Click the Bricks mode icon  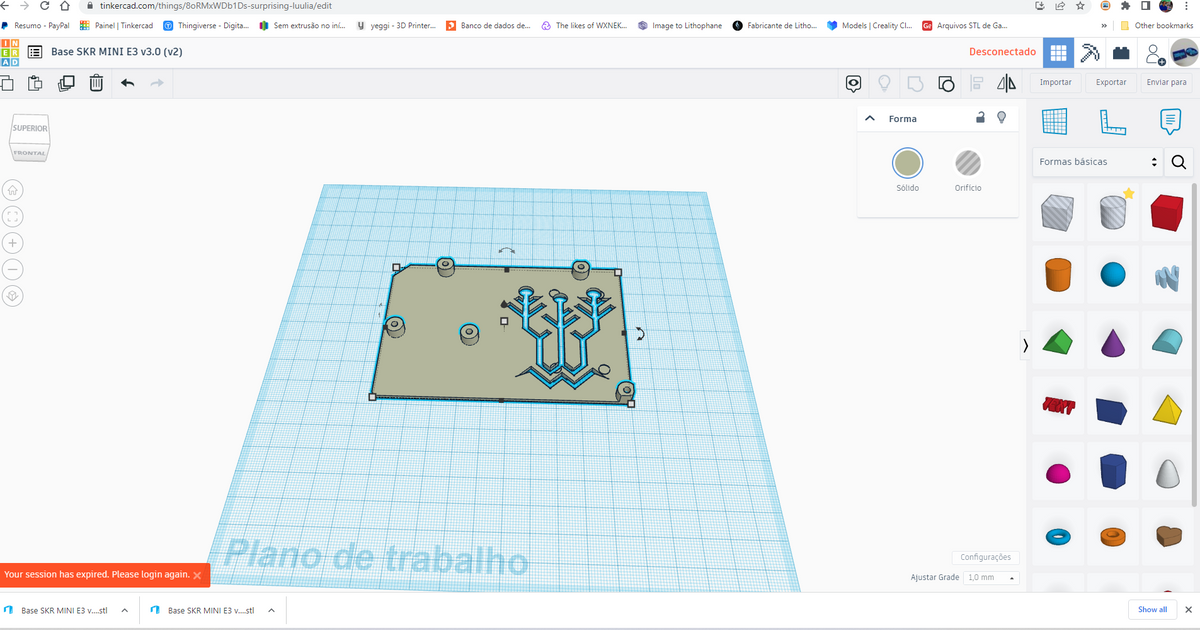pos(1121,52)
